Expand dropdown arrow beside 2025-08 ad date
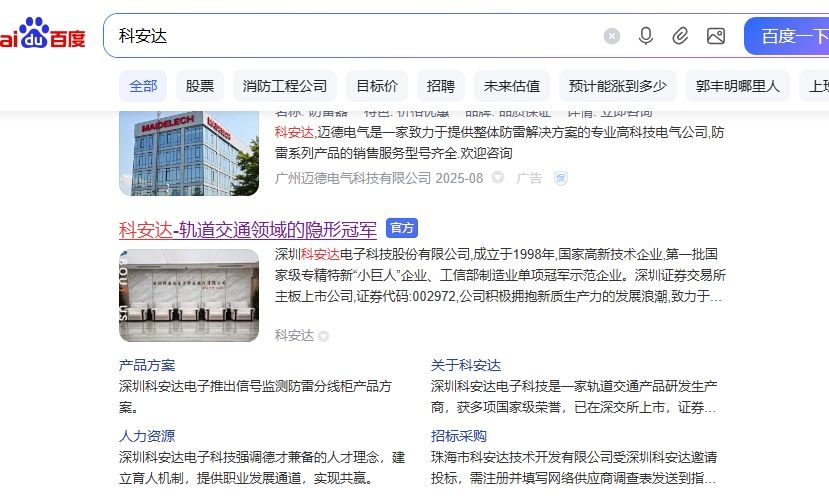Image resolution: width=829 pixels, height=499 pixels. tap(498, 177)
